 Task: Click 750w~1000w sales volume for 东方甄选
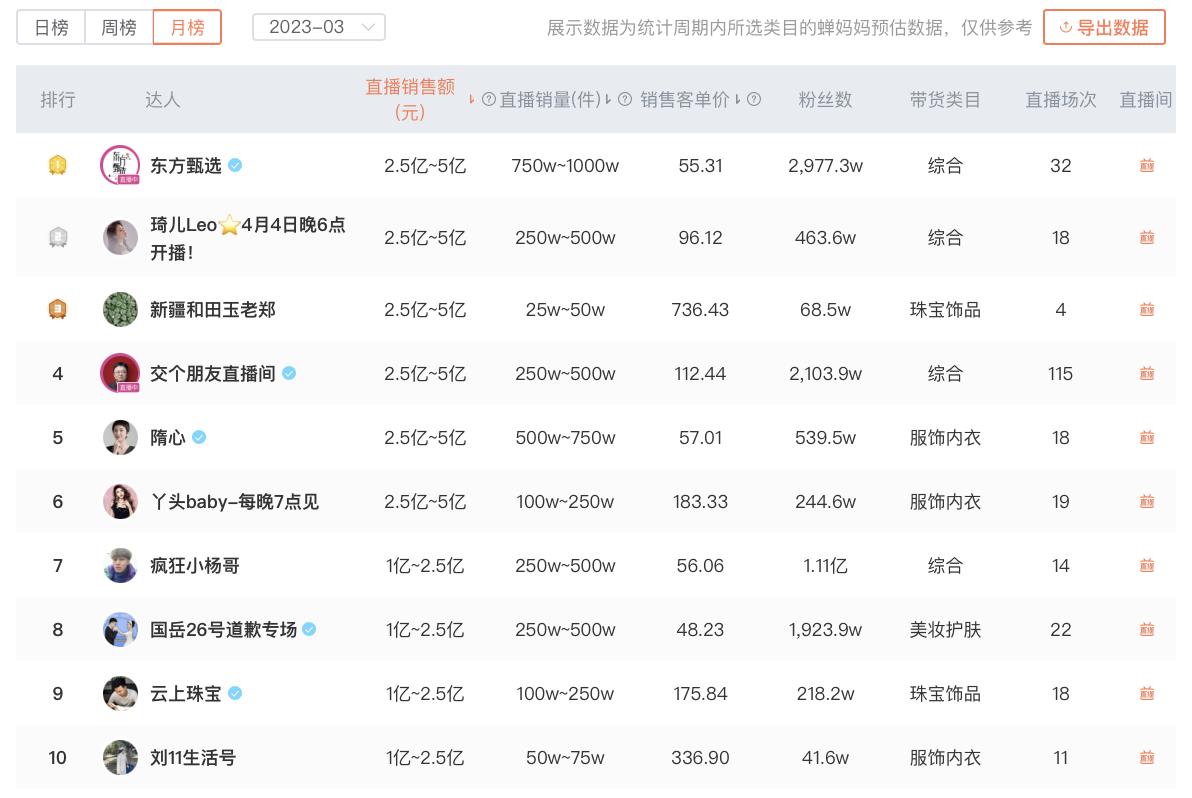565,166
